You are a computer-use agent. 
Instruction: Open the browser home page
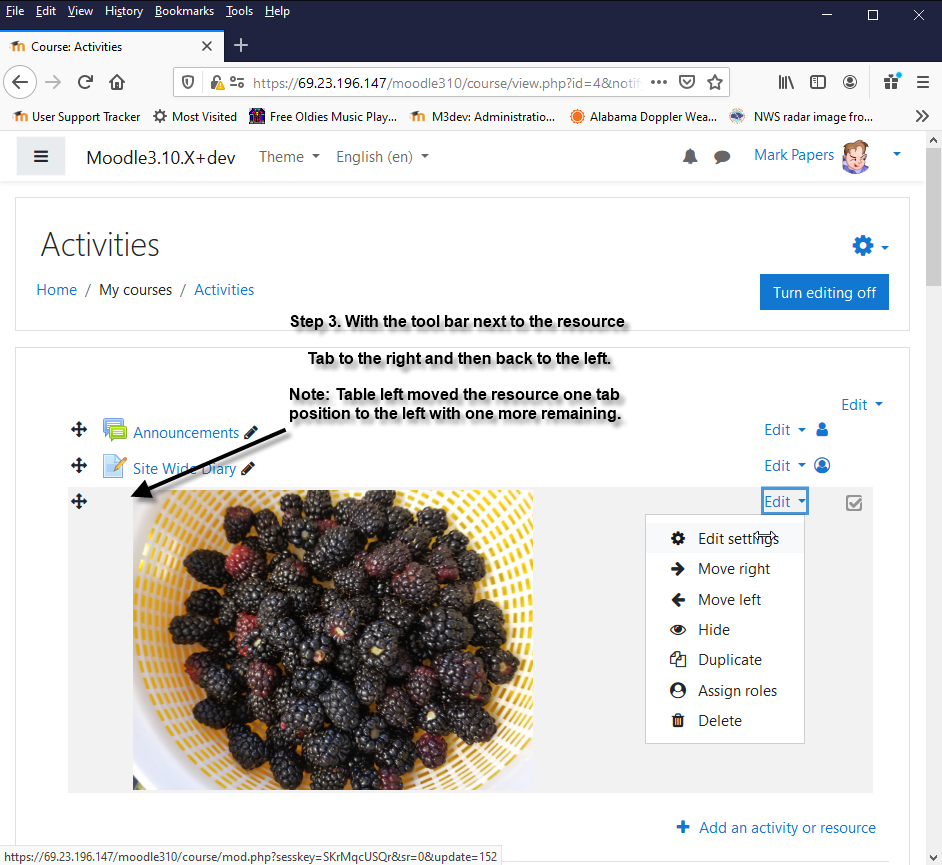[x=117, y=82]
